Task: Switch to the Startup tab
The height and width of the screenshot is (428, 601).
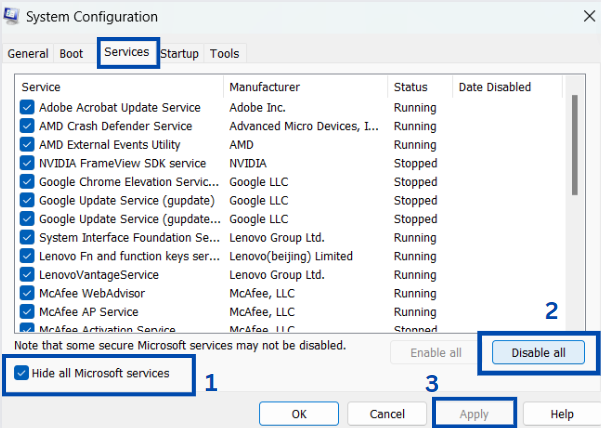Action: tap(180, 54)
